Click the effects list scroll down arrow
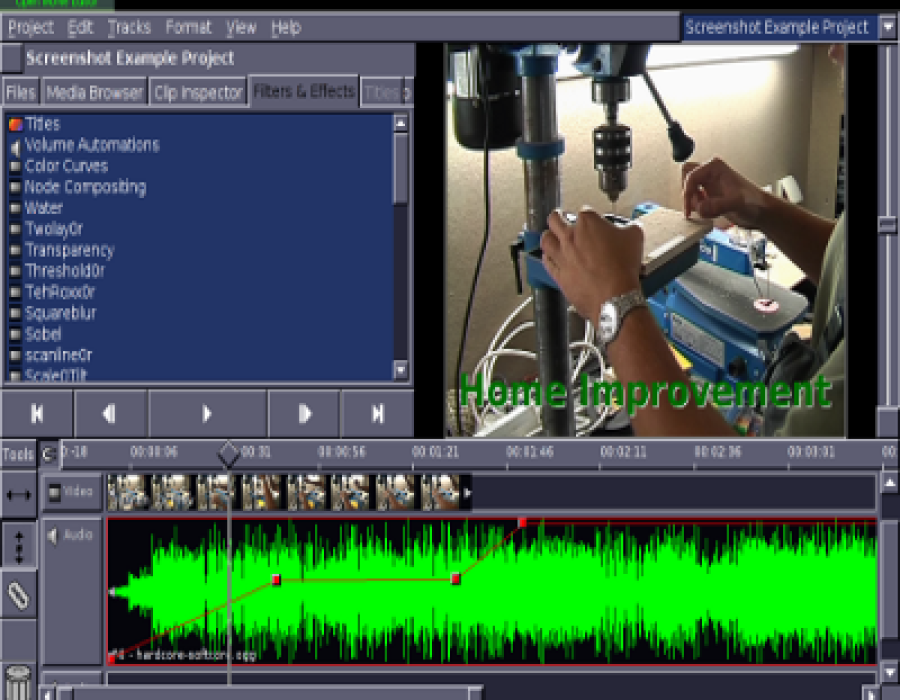 (401, 370)
